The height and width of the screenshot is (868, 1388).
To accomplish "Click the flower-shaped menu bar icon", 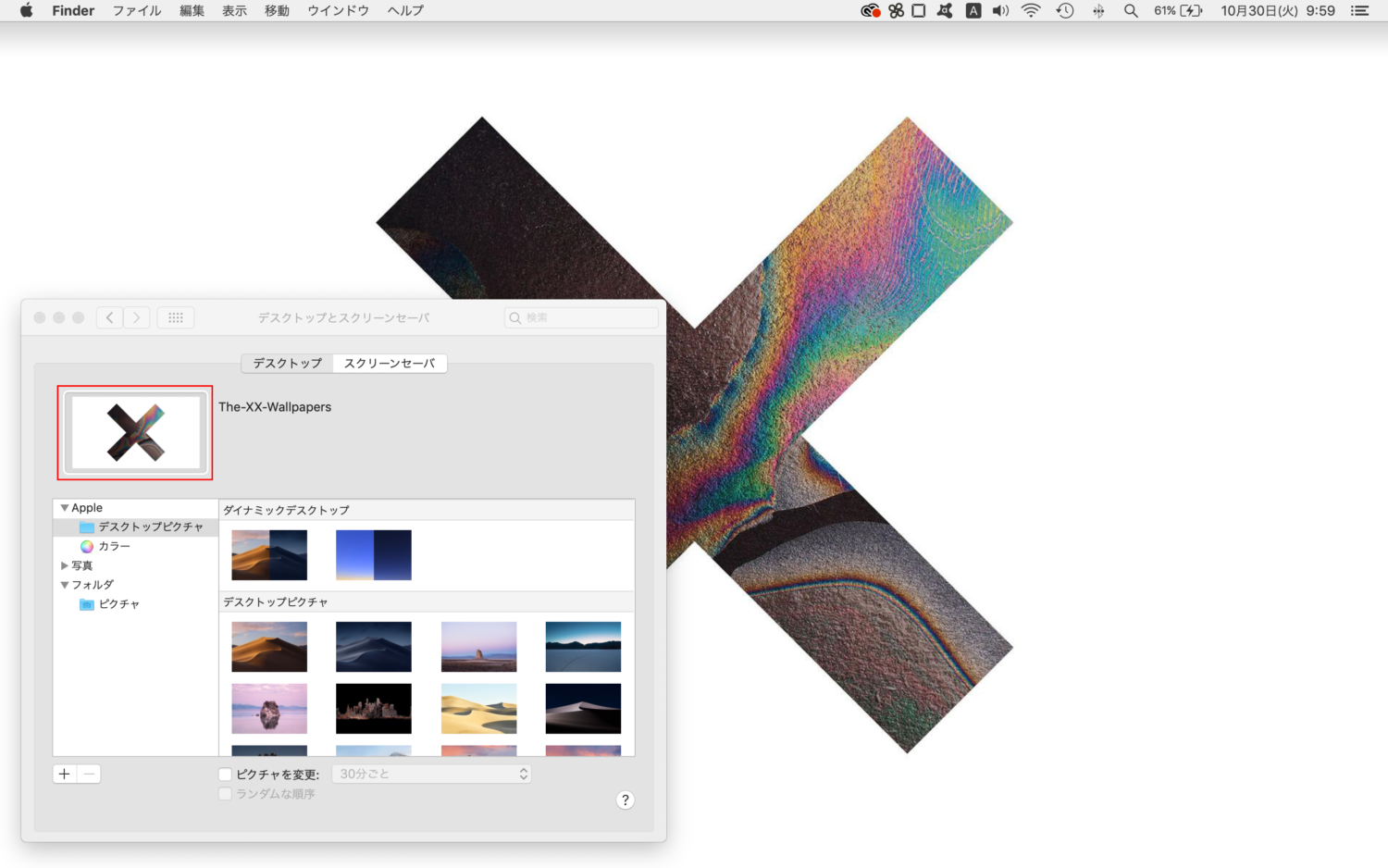I will (x=896, y=11).
